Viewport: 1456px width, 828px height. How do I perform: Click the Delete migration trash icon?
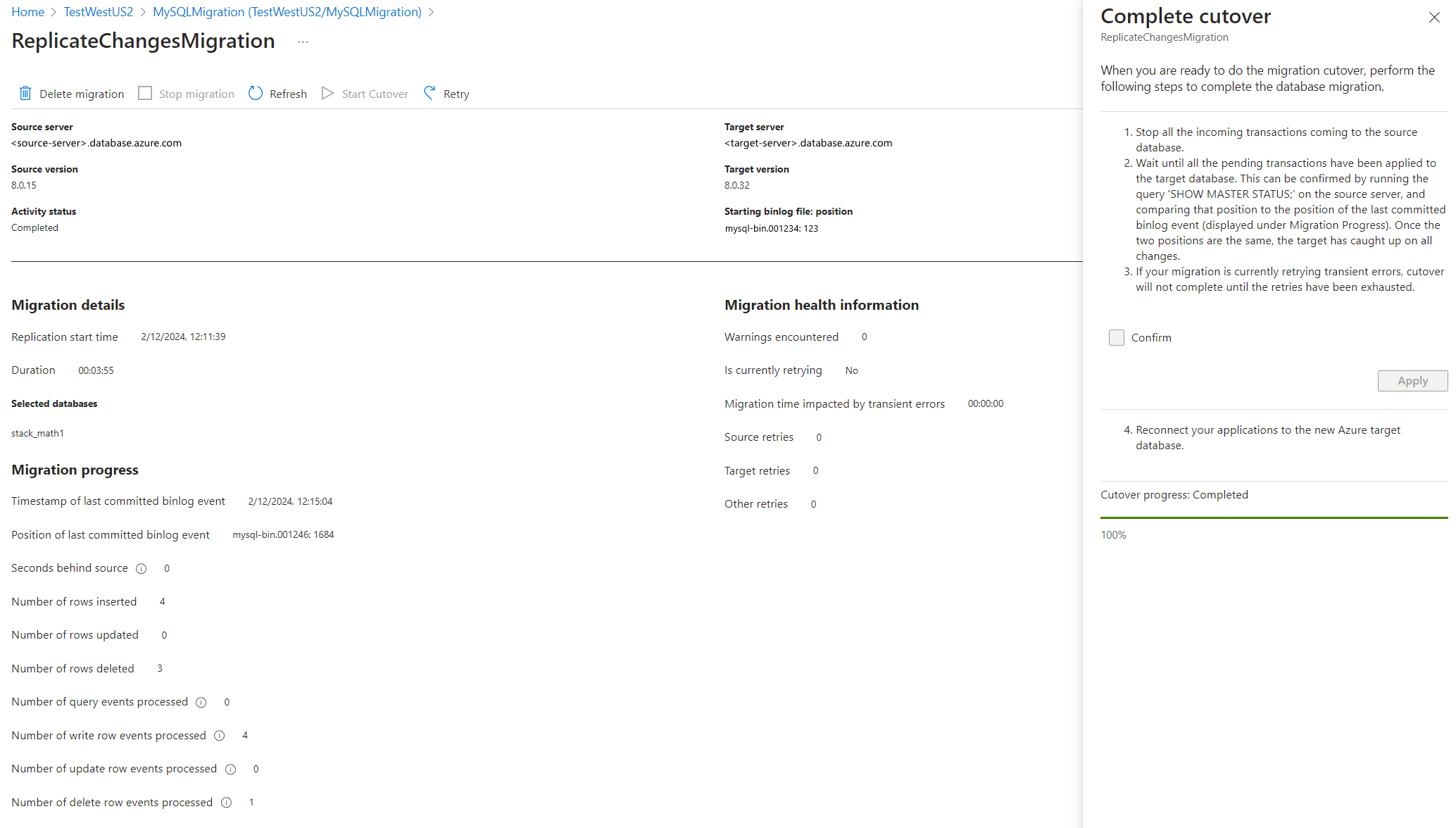coord(25,94)
